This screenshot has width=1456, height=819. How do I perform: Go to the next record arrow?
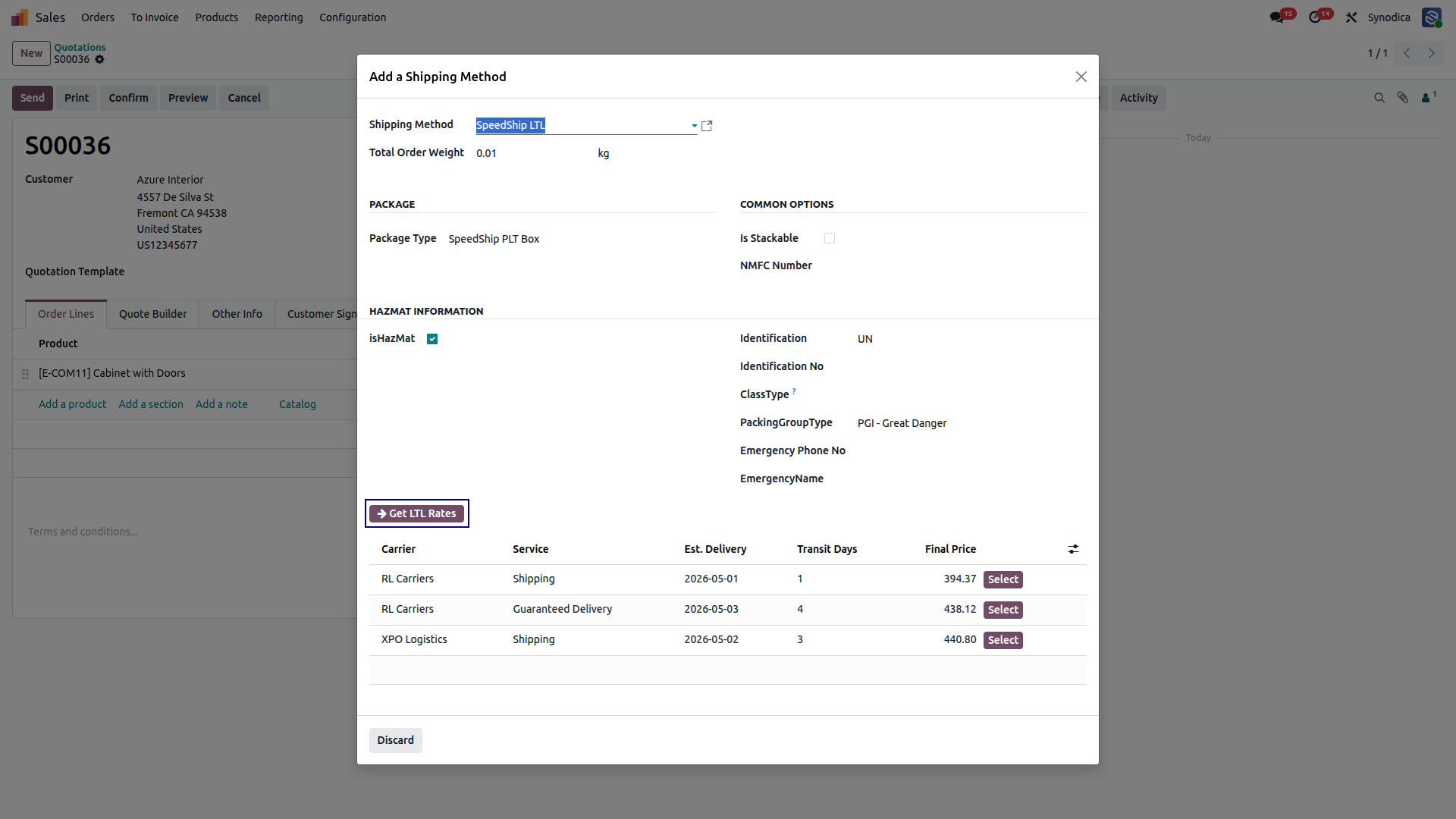(1432, 53)
